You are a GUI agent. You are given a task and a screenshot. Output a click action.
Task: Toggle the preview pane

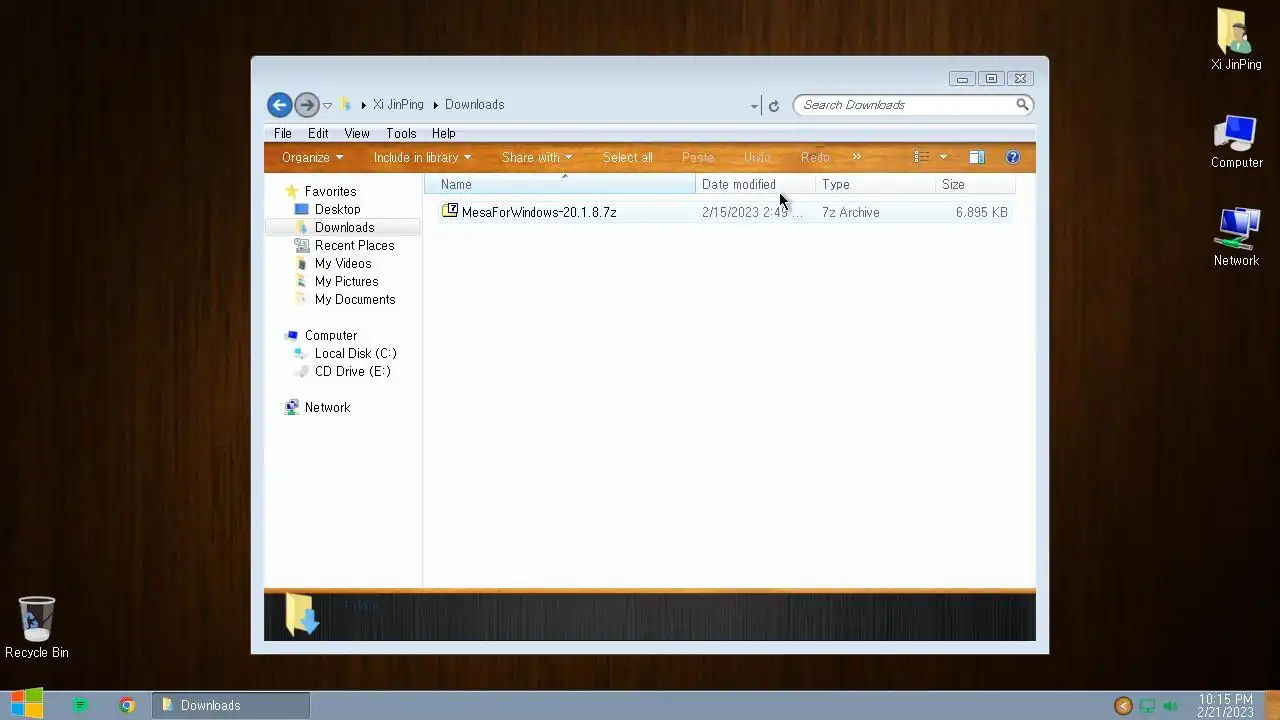point(977,157)
